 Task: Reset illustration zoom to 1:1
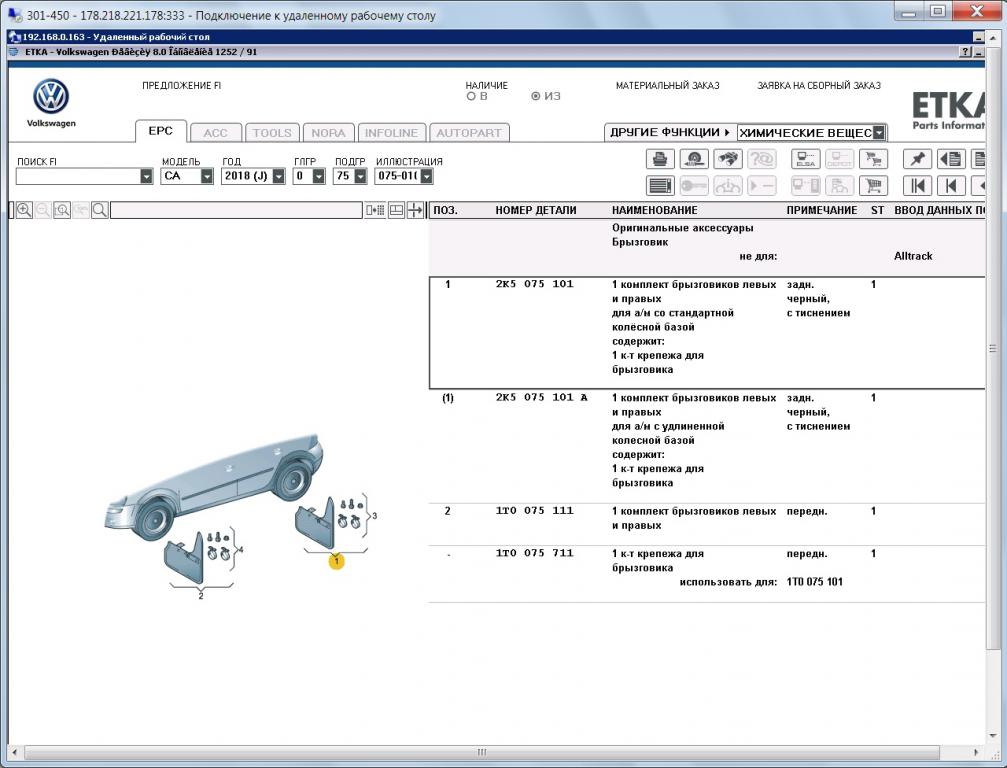coord(62,210)
